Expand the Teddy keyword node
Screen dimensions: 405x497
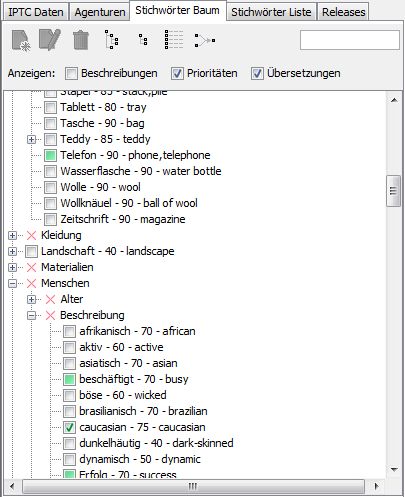tap(31, 139)
